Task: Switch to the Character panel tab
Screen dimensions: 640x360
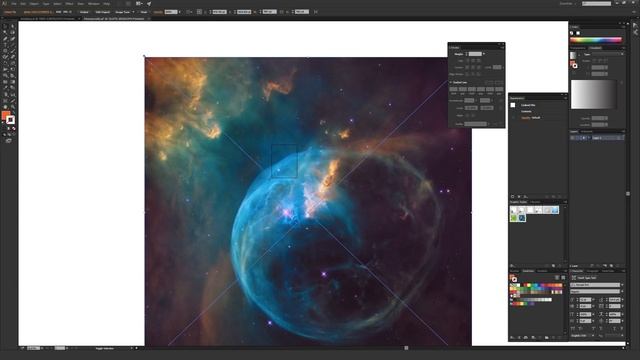Action: coord(577,271)
